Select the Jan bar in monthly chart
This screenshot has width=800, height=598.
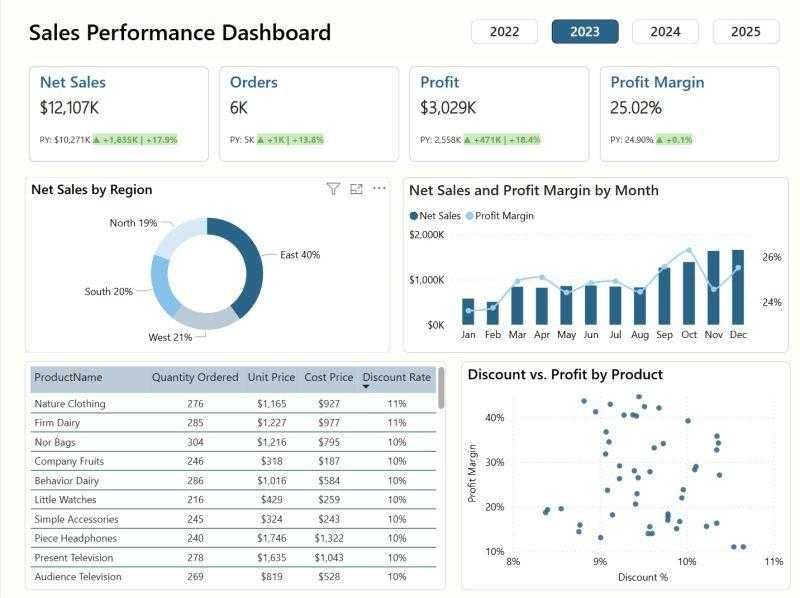[468, 312]
